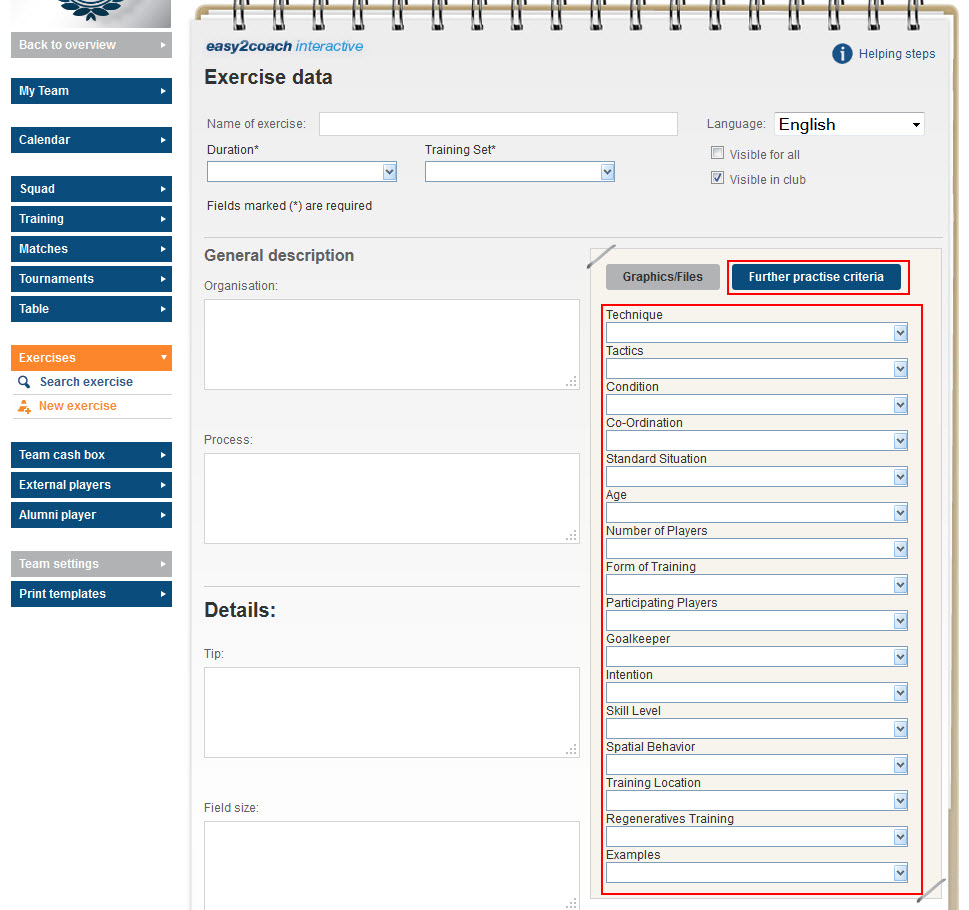Click the New exercise cone icon

tap(24, 406)
